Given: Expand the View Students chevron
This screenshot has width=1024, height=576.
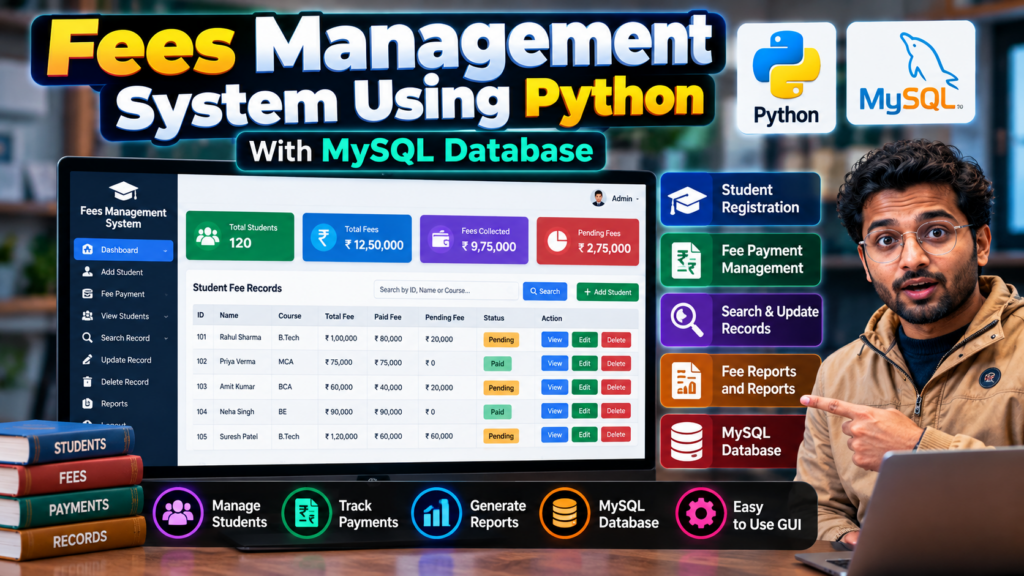Looking at the screenshot, I should coord(166,316).
